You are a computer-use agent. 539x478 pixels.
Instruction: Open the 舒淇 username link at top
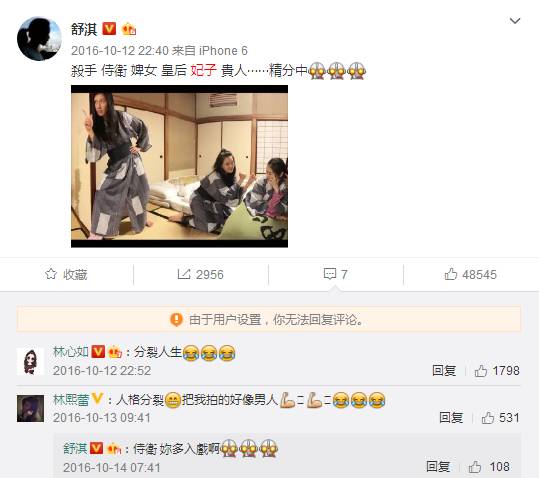[84, 29]
